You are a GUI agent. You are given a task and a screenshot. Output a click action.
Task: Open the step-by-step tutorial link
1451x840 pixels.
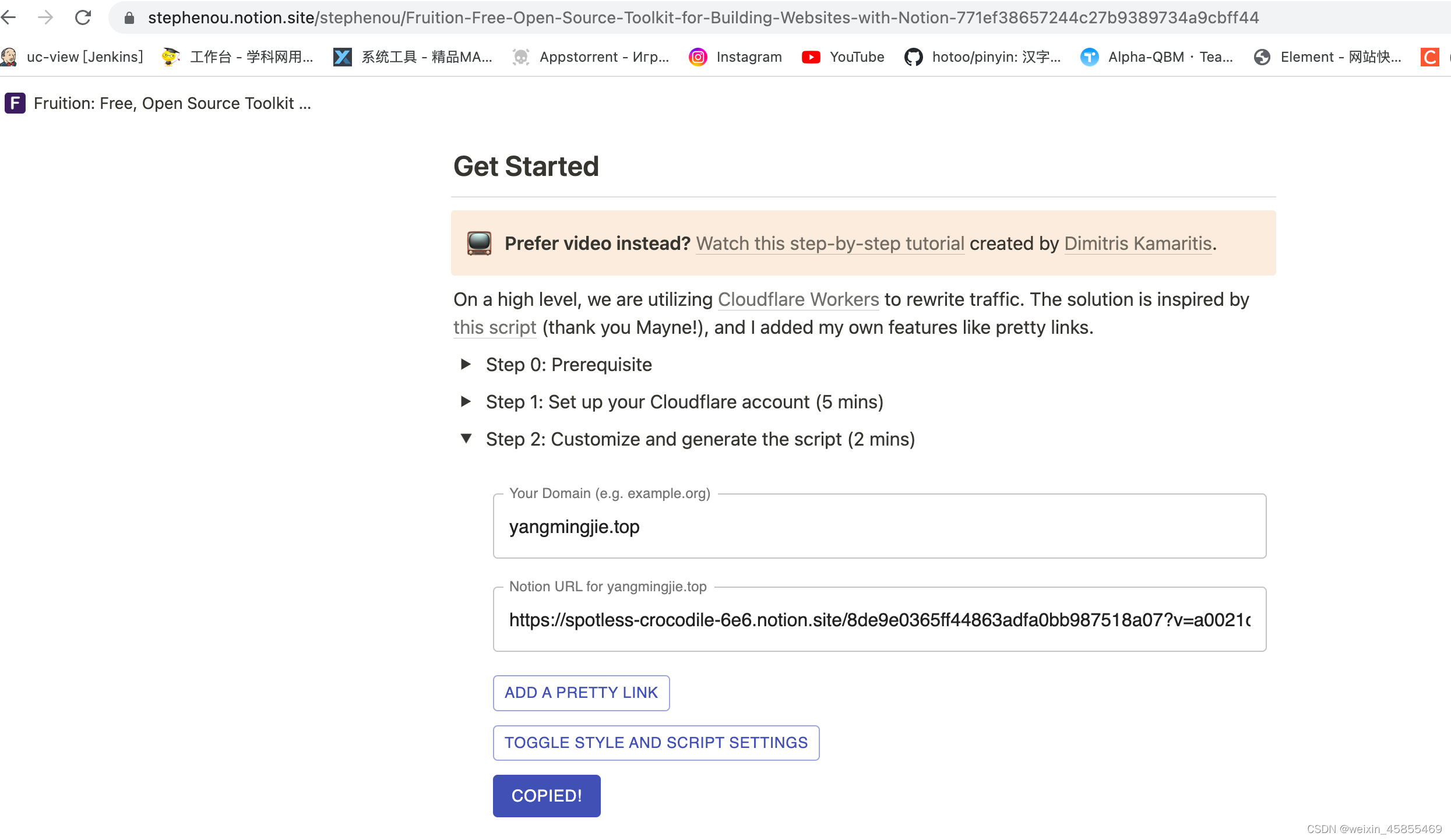pos(830,243)
